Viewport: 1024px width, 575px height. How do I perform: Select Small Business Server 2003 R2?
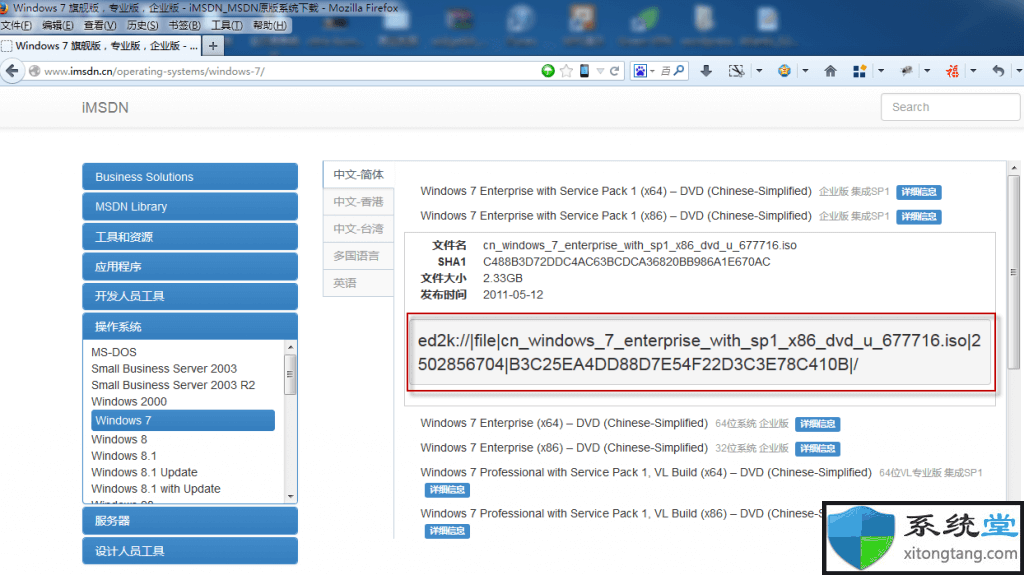point(173,385)
